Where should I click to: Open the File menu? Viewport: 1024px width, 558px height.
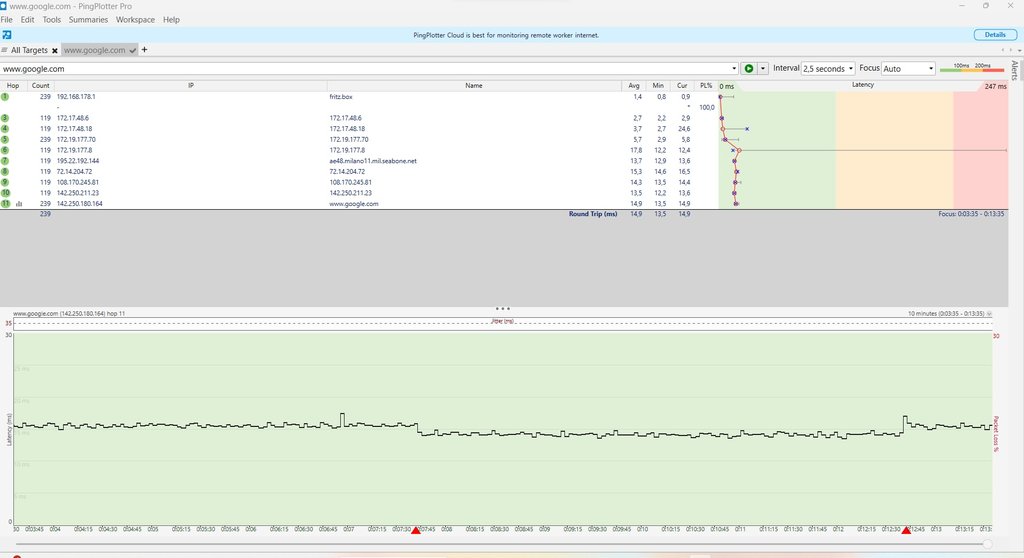(7, 20)
